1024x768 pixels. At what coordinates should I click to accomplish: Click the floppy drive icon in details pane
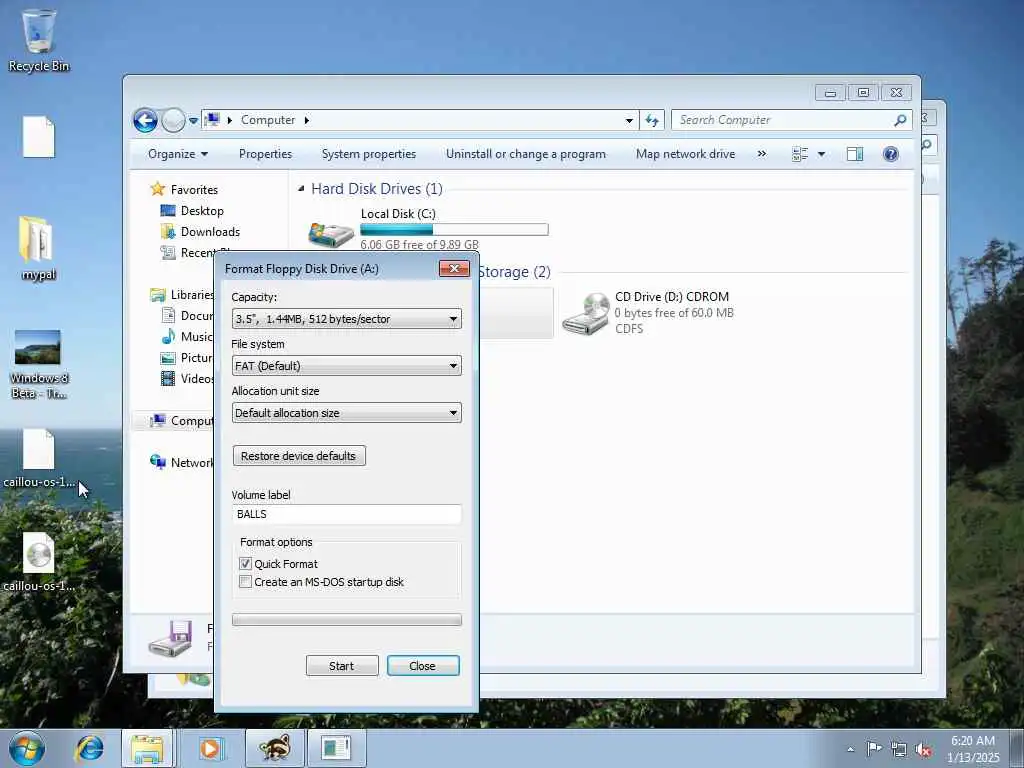pos(170,638)
